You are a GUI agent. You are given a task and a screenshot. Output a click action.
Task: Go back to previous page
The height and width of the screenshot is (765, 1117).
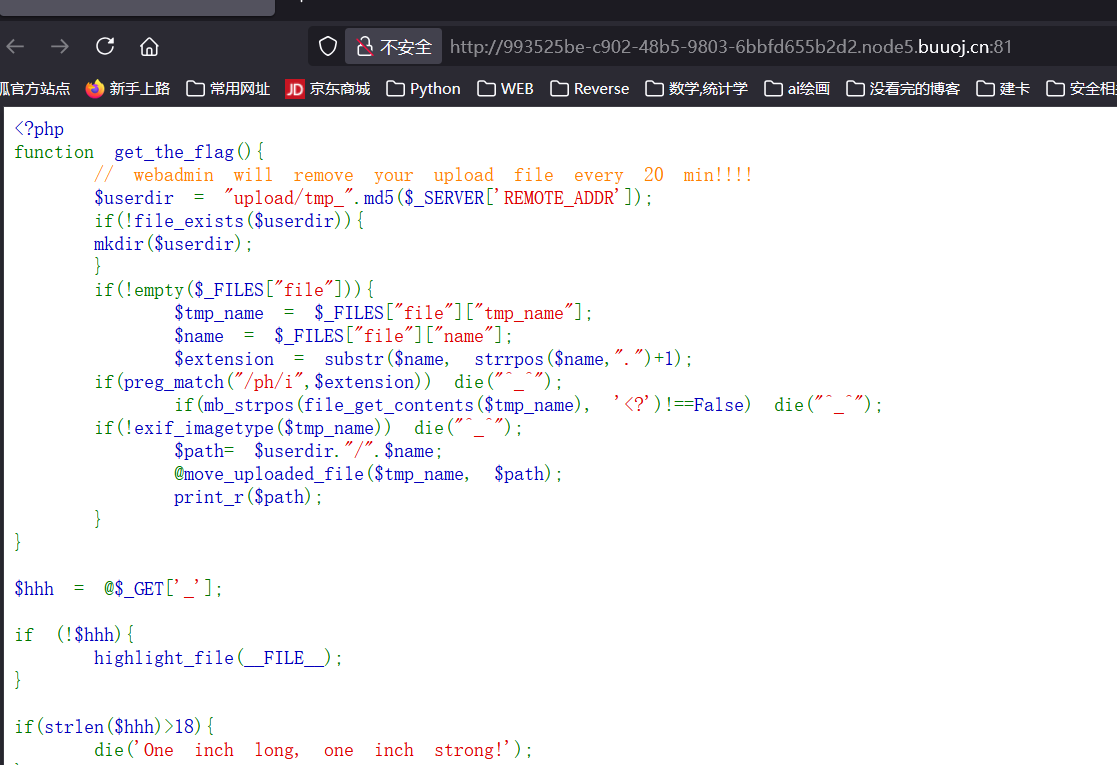[x=16, y=47]
